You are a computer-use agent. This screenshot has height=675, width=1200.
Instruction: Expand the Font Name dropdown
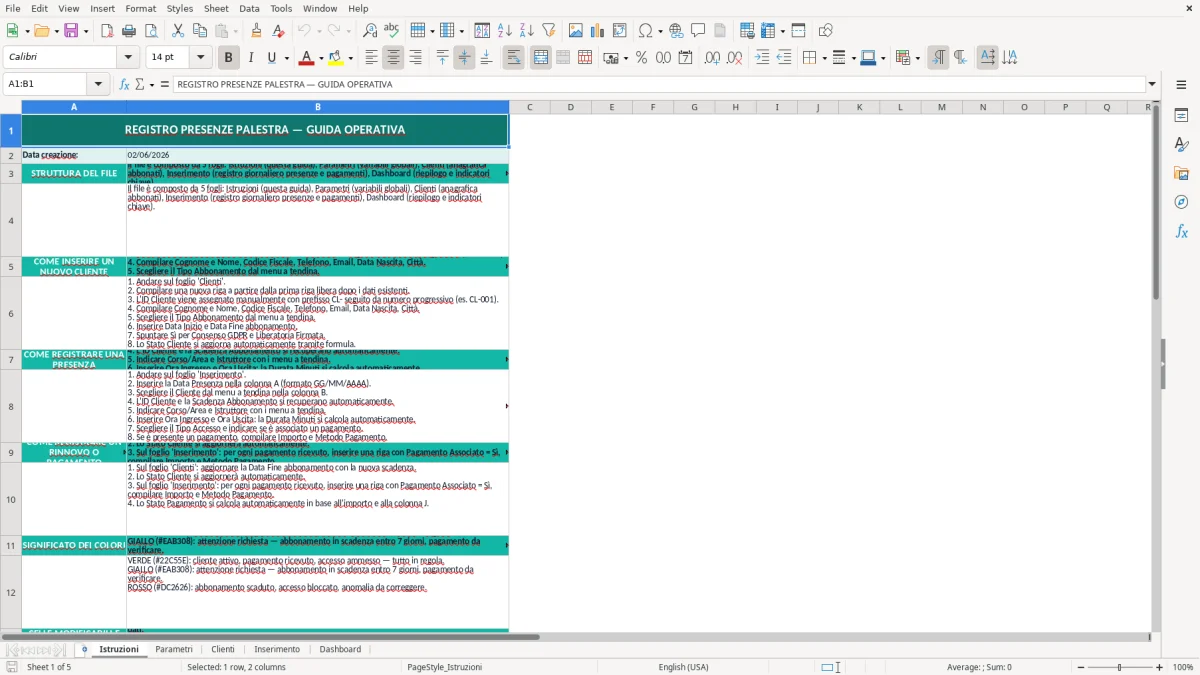[130, 58]
